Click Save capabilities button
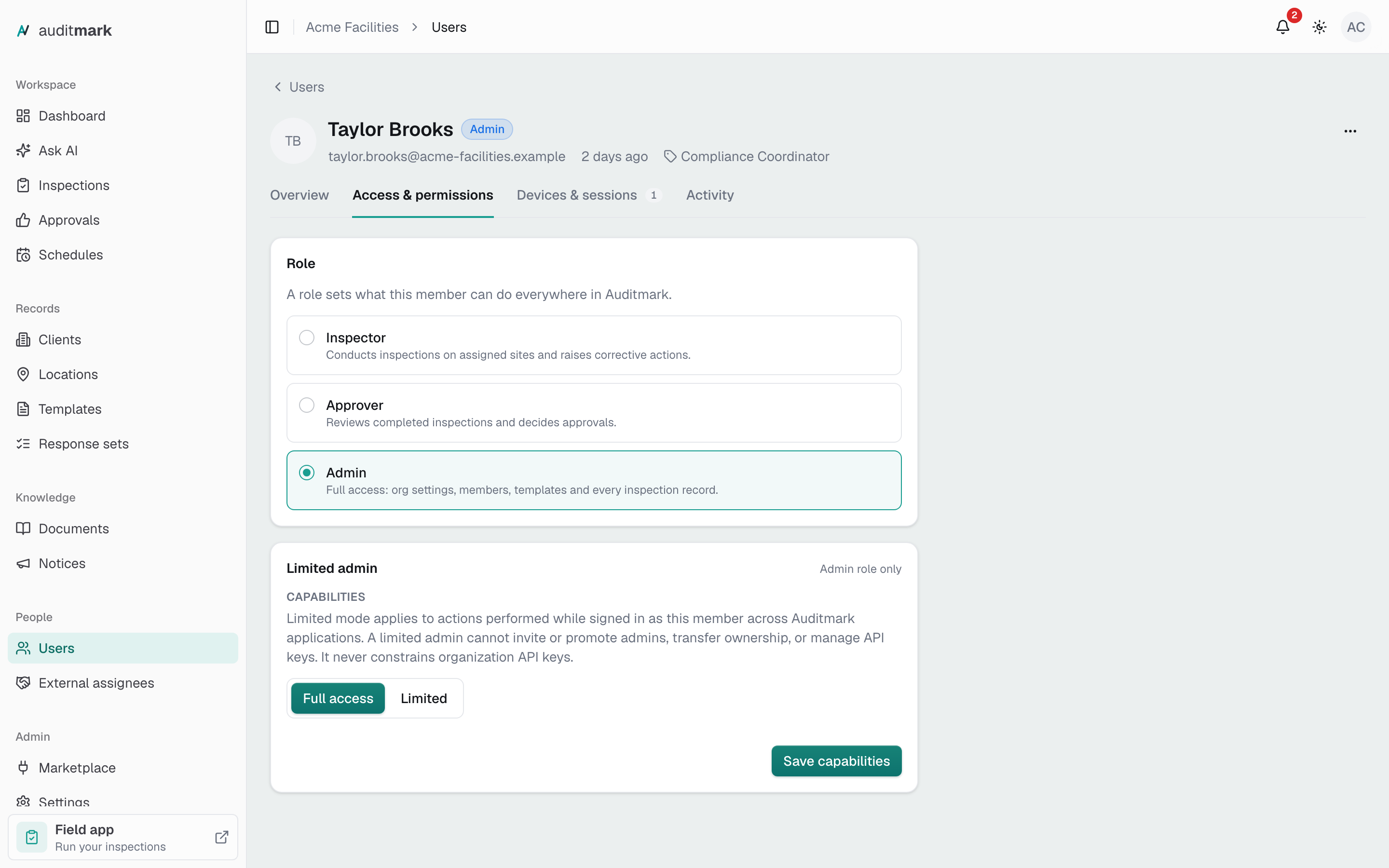 836,761
